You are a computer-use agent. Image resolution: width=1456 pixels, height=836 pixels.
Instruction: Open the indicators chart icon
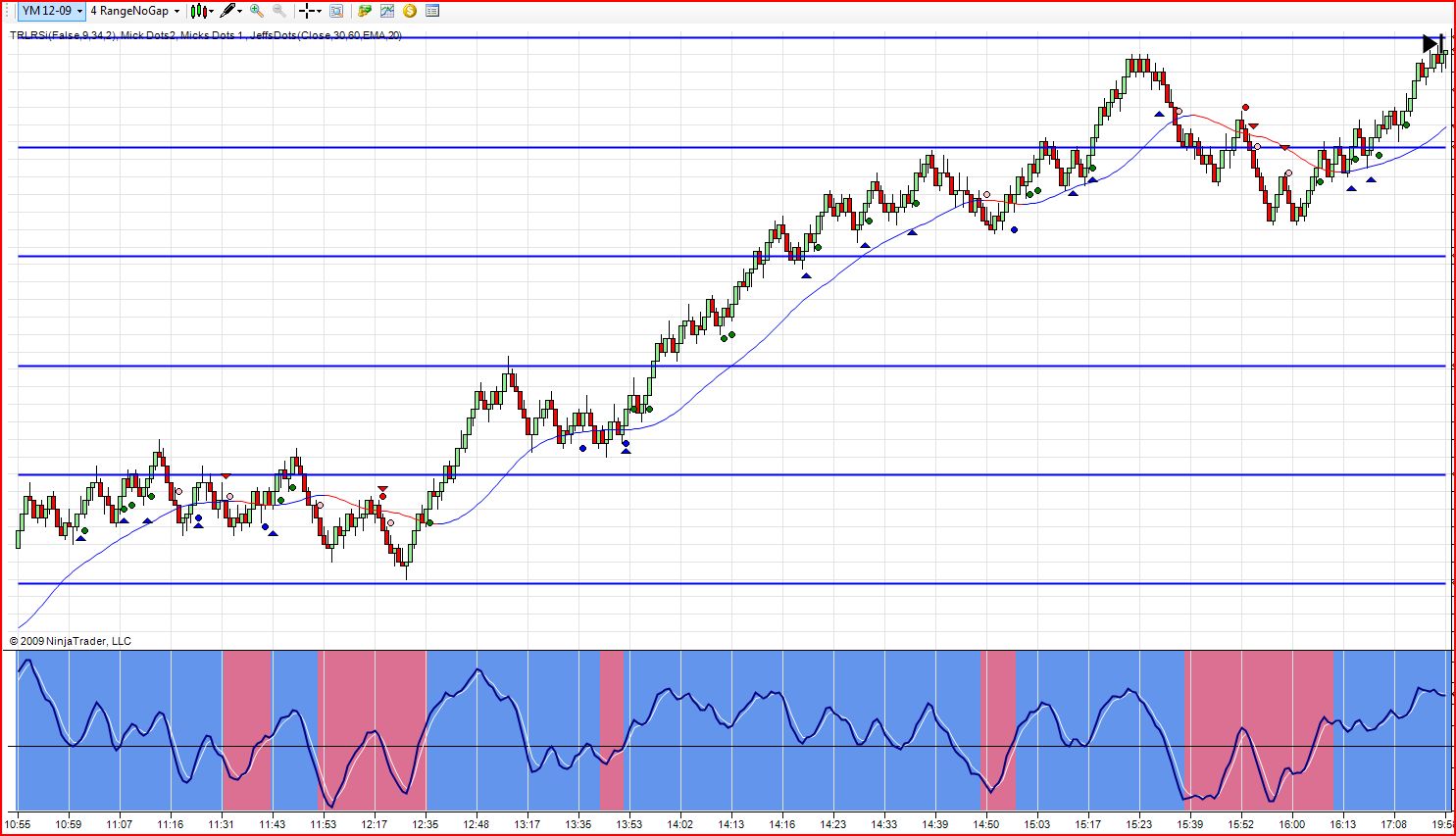[x=387, y=11]
